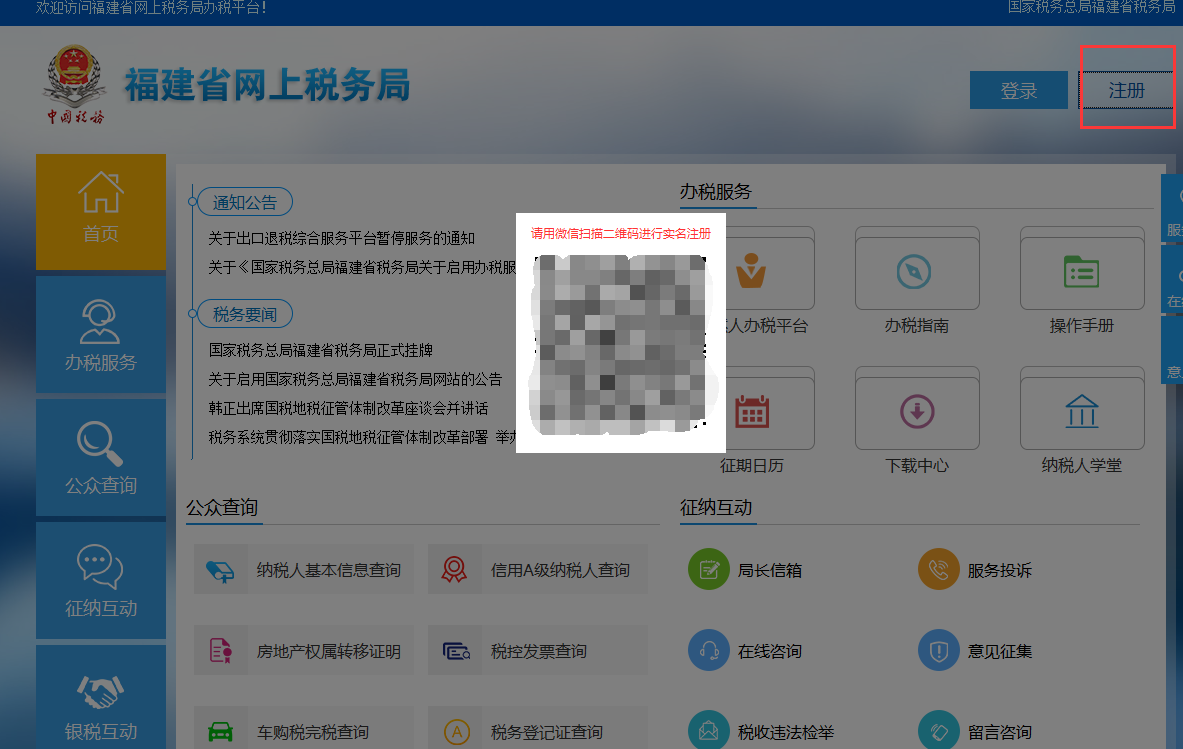Image resolution: width=1183 pixels, height=749 pixels.
Task: Click the 车购税完税查询 car icon
Action: pyautogui.click(x=220, y=732)
